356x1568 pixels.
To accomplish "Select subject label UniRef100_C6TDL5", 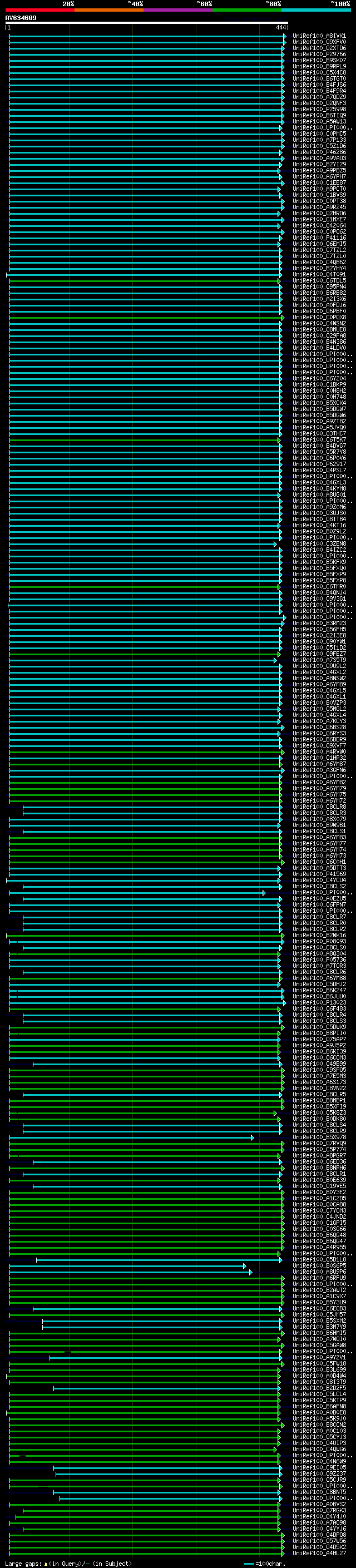I will (319, 280).
